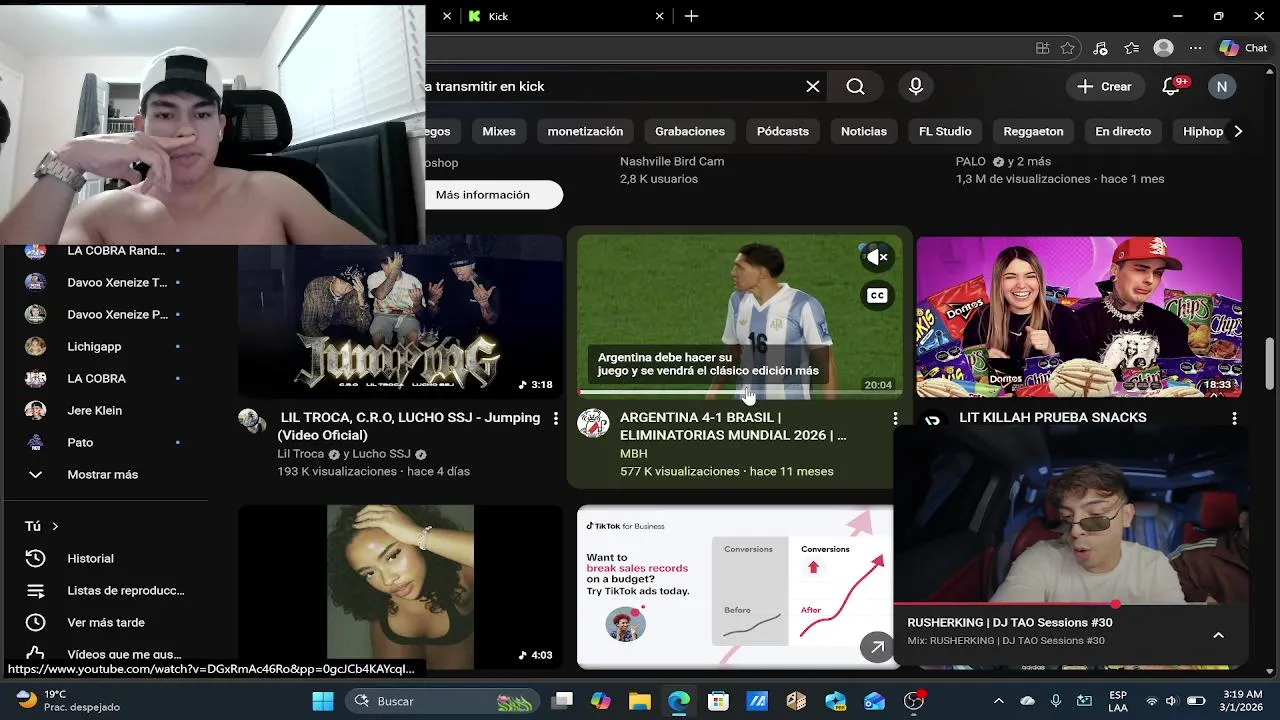This screenshot has width=1280, height=720.
Task: Click the split screen icon in address bar
Action: [1042, 48]
